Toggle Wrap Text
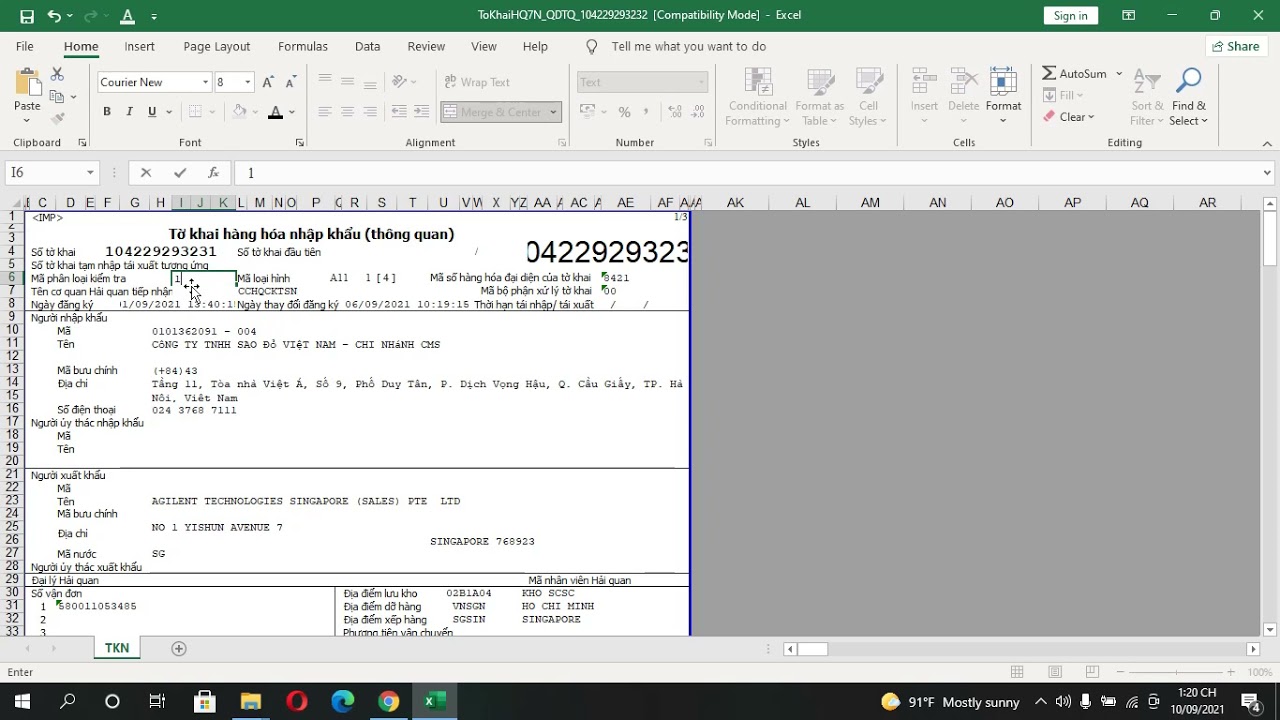The height and width of the screenshot is (720, 1280). pyautogui.click(x=476, y=82)
